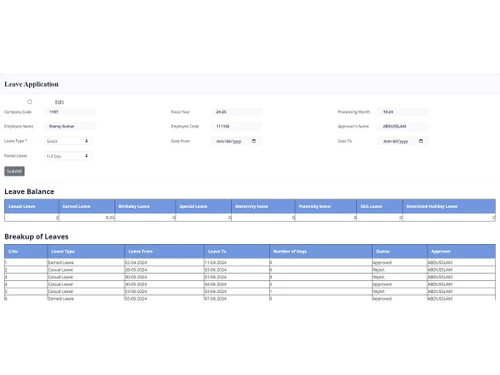This screenshot has width=500, height=375.
Task: Select Leave To date in row 3
Action: pos(237,277)
